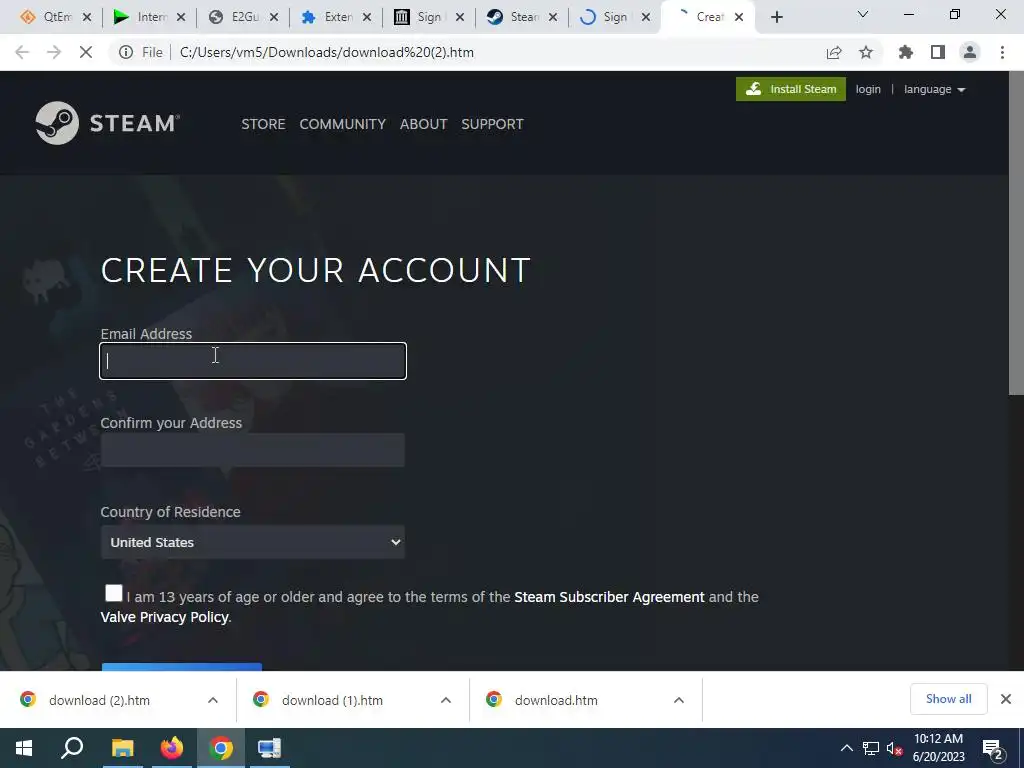Close the downloads bar
This screenshot has height=768, width=1024.
[1006, 699]
